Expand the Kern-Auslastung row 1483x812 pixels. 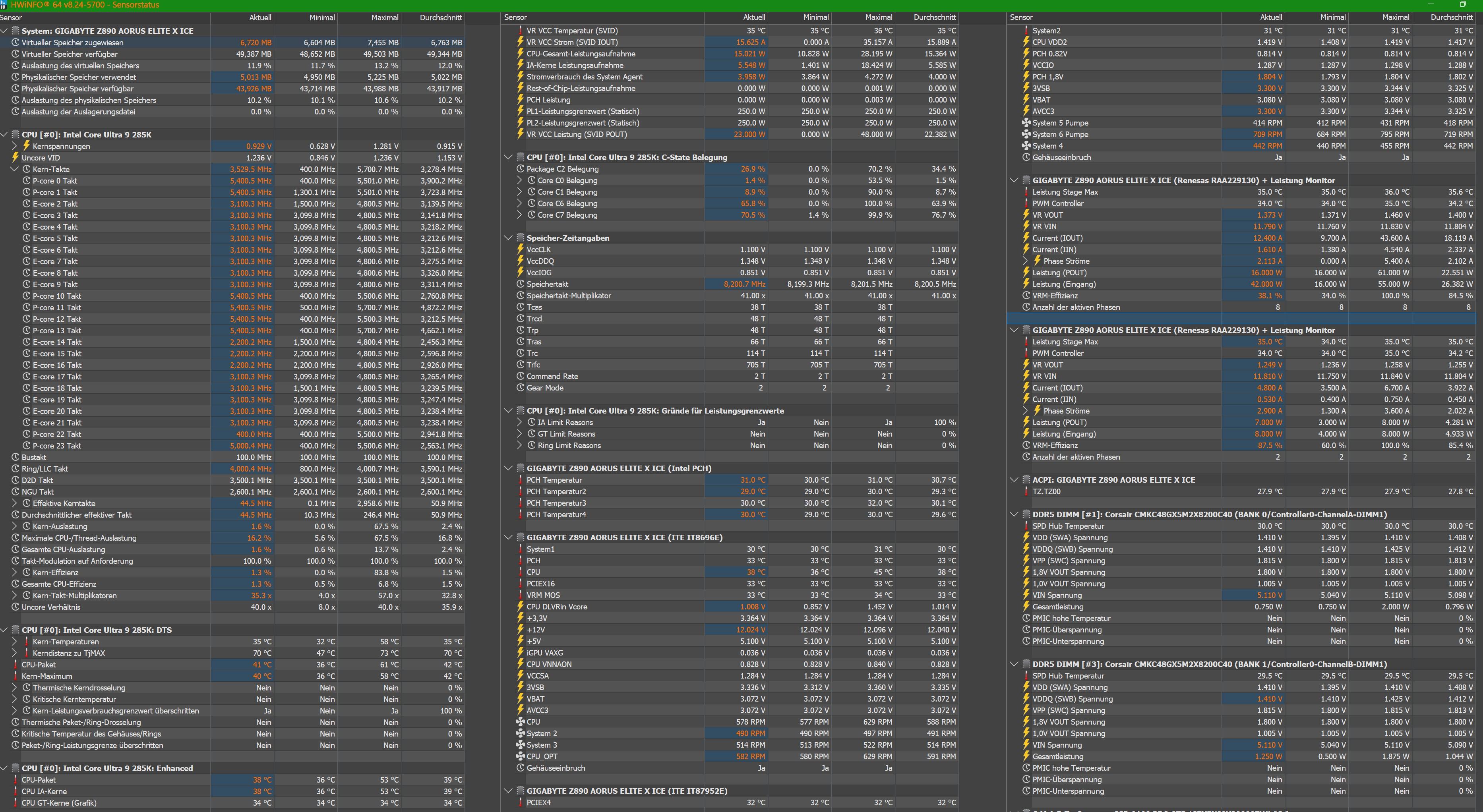pos(15,526)
